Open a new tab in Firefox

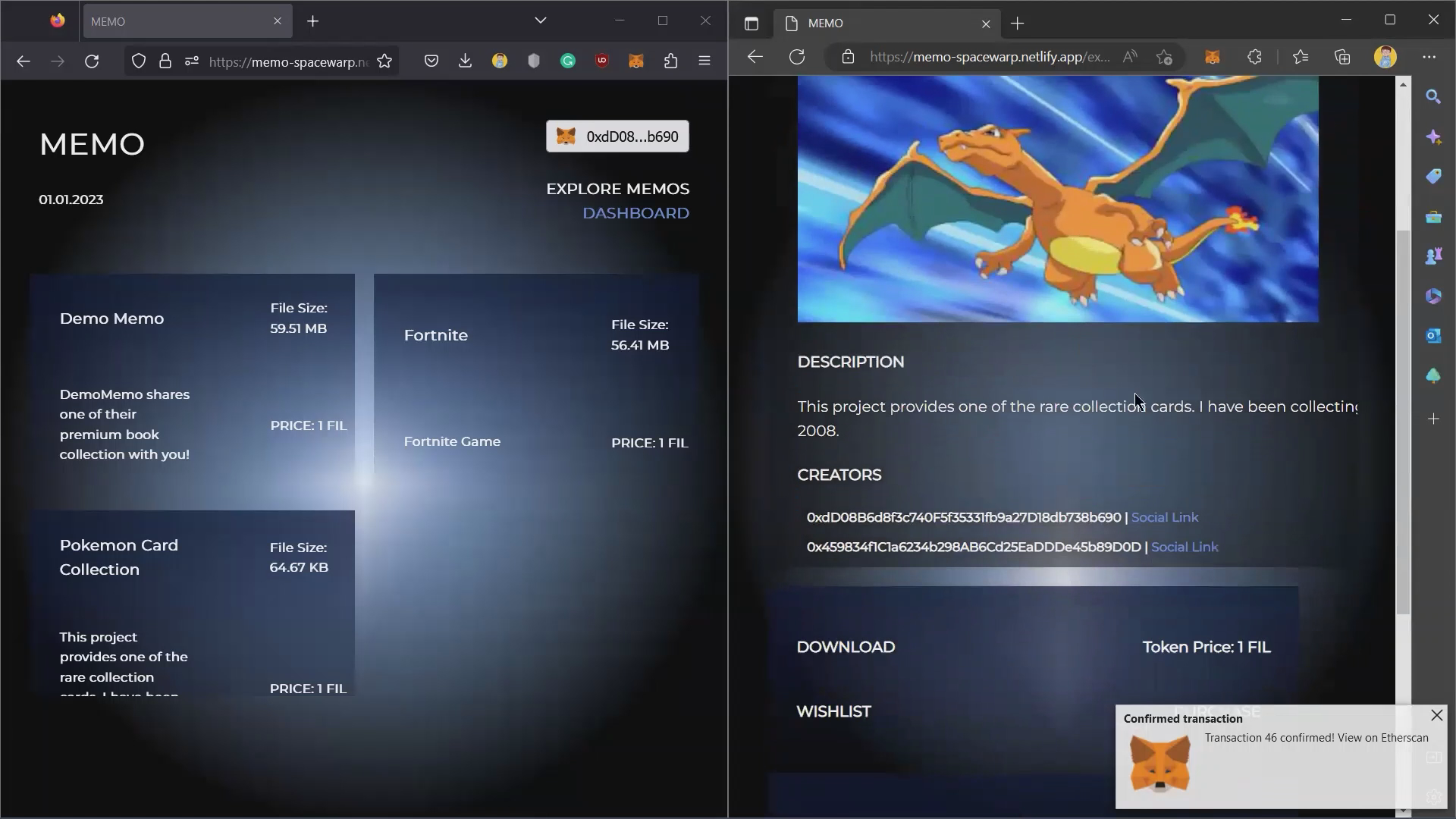click(x=313, y=21)
